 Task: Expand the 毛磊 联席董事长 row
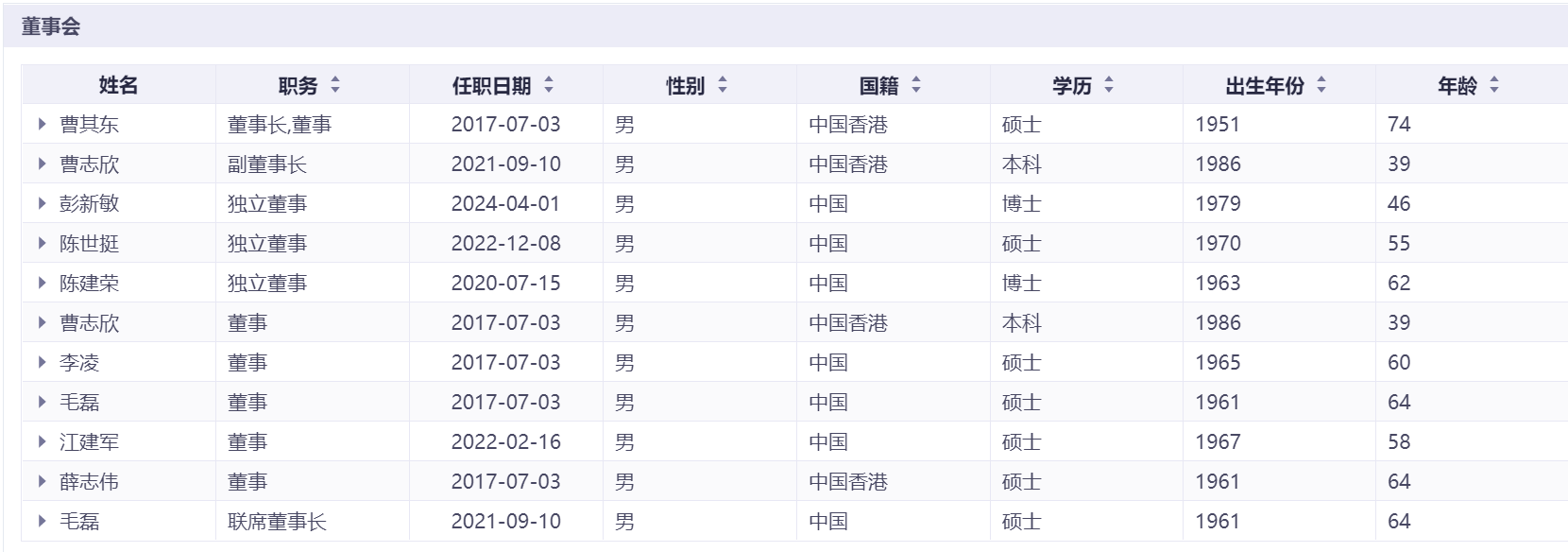coord(43,521)
